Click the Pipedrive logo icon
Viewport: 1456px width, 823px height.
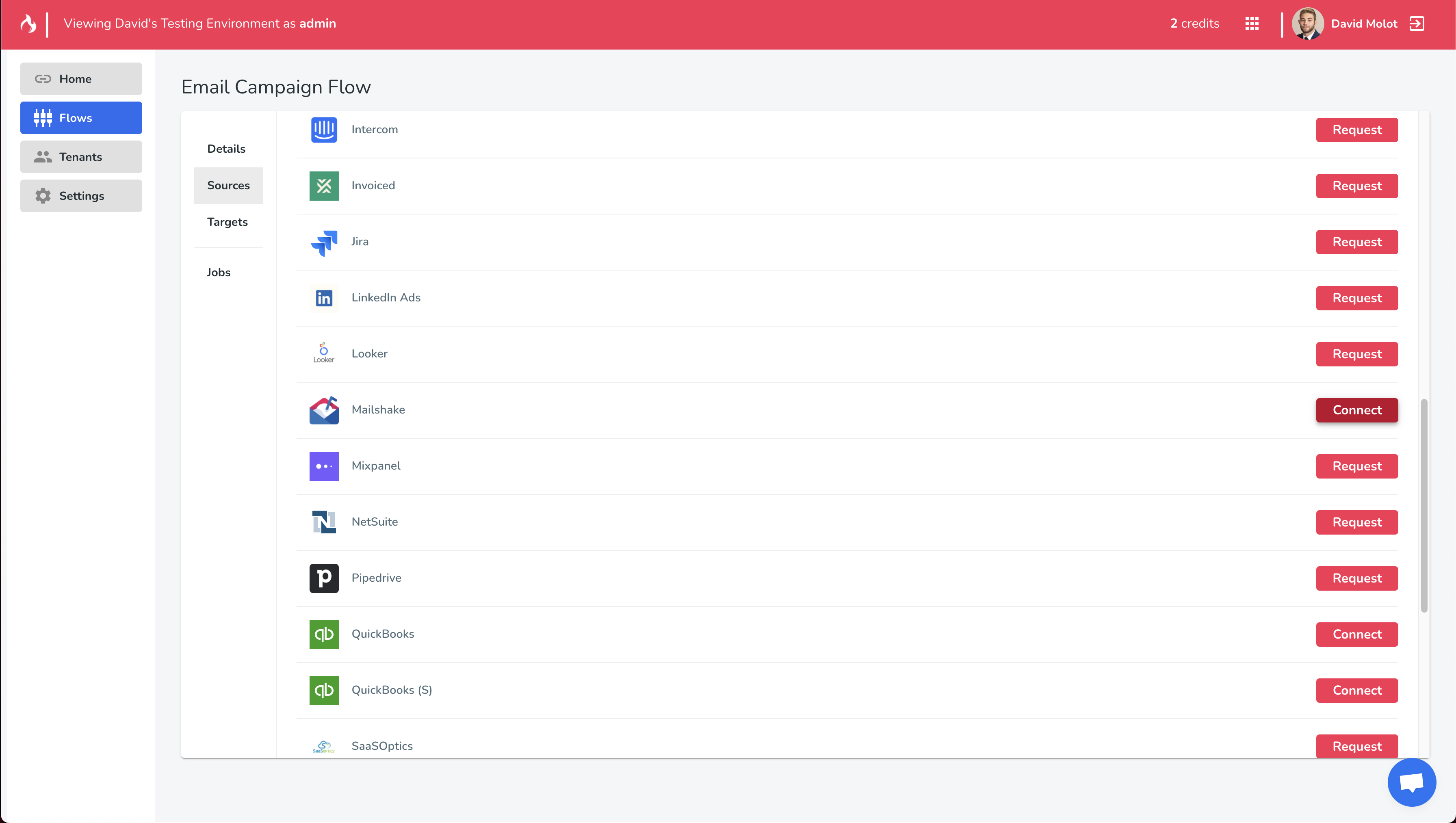click(324, 578)
